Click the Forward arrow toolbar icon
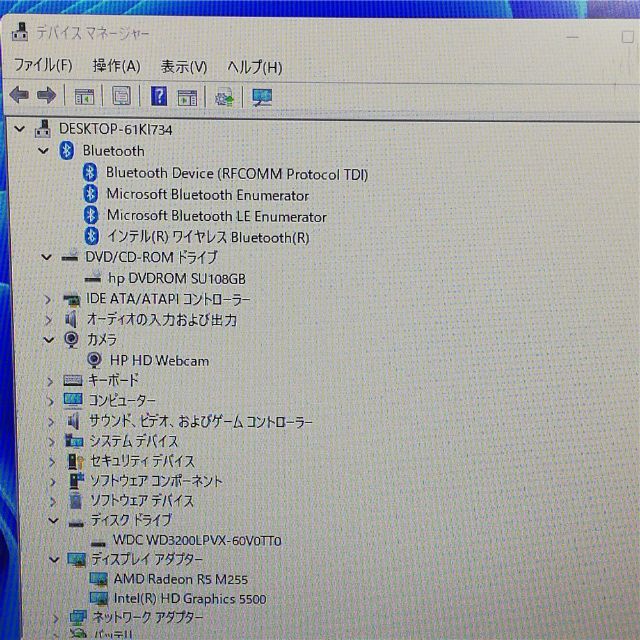The width and height of the screenshot is (640, 640). tap(46, 96)
